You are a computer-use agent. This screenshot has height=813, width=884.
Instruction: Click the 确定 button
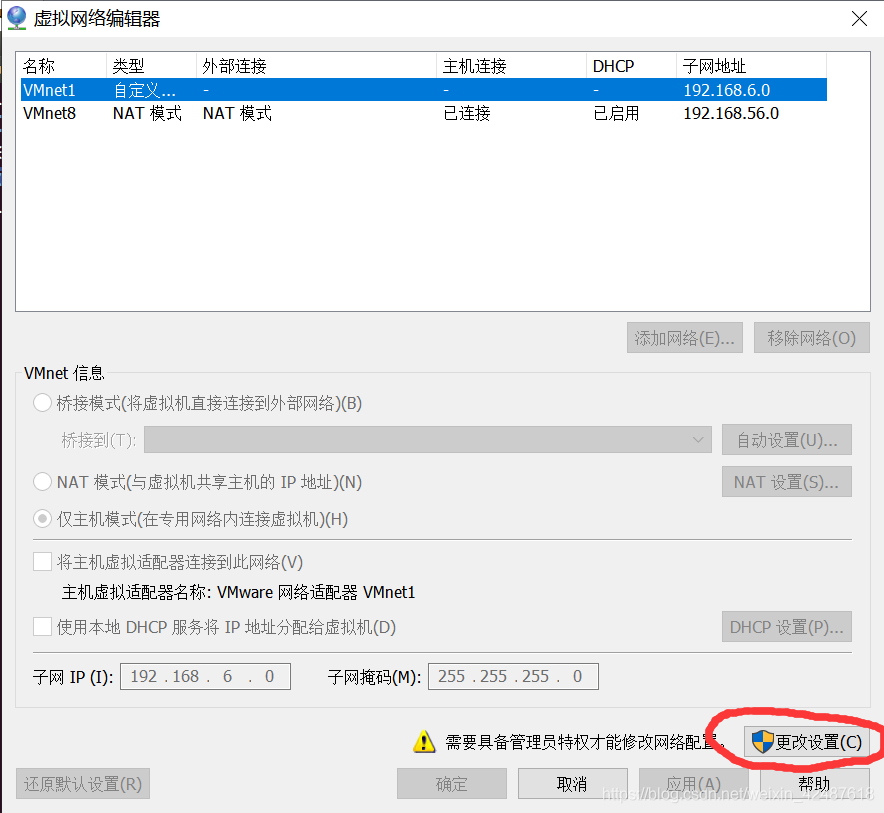pos(452,784)
